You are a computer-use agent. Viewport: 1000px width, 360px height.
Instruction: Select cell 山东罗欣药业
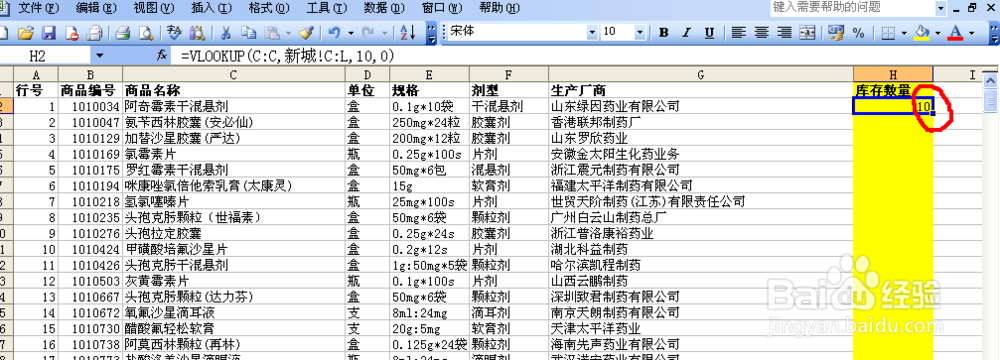tap(701, 138)
